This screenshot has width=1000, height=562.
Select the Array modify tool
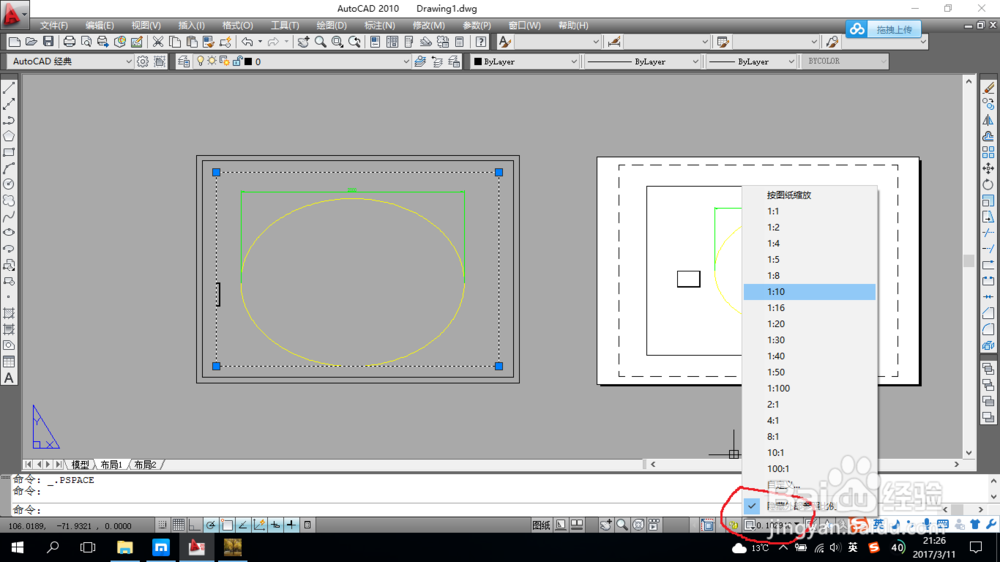(x=988, y=152)
